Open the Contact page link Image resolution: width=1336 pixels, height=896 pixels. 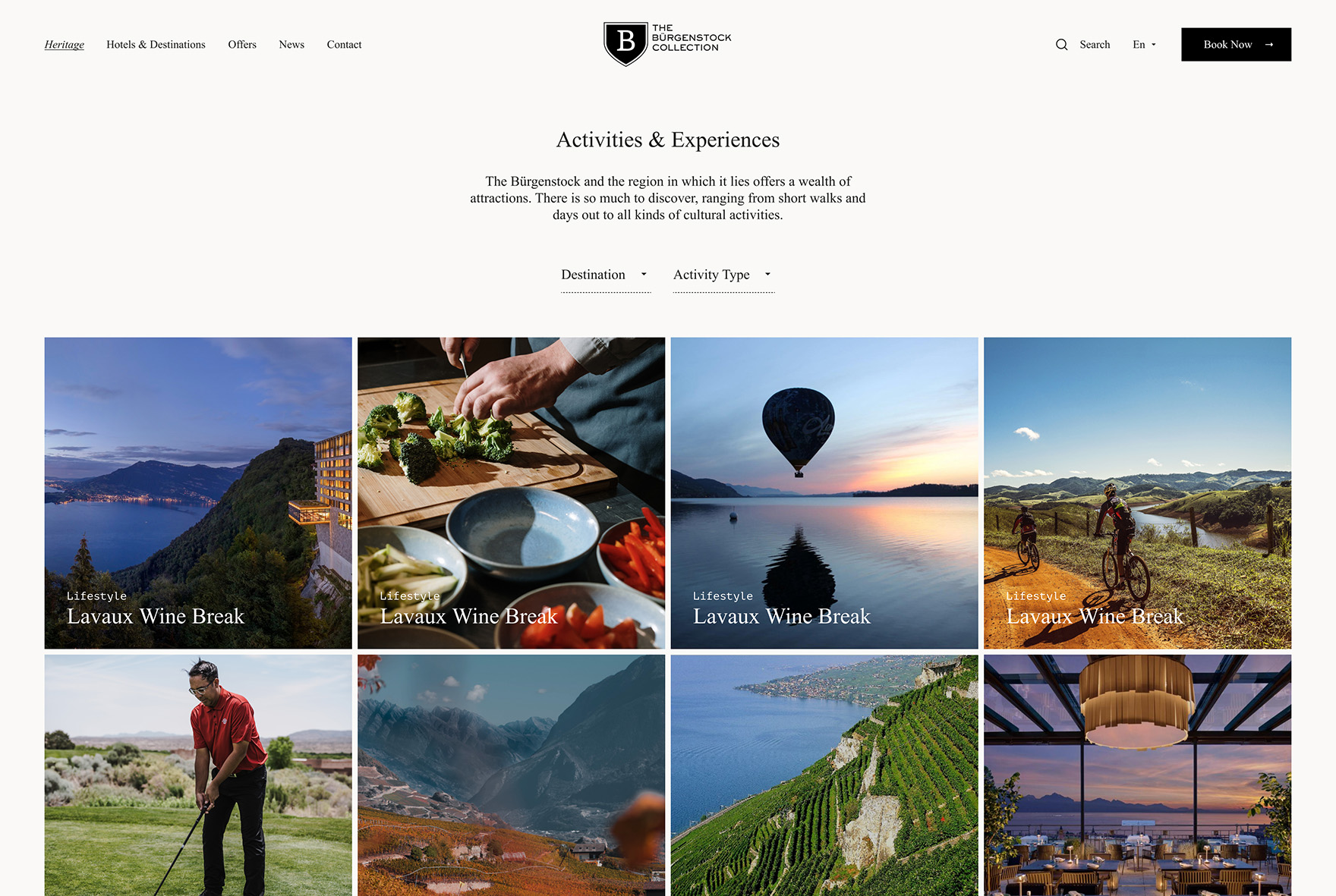(344, 45)
